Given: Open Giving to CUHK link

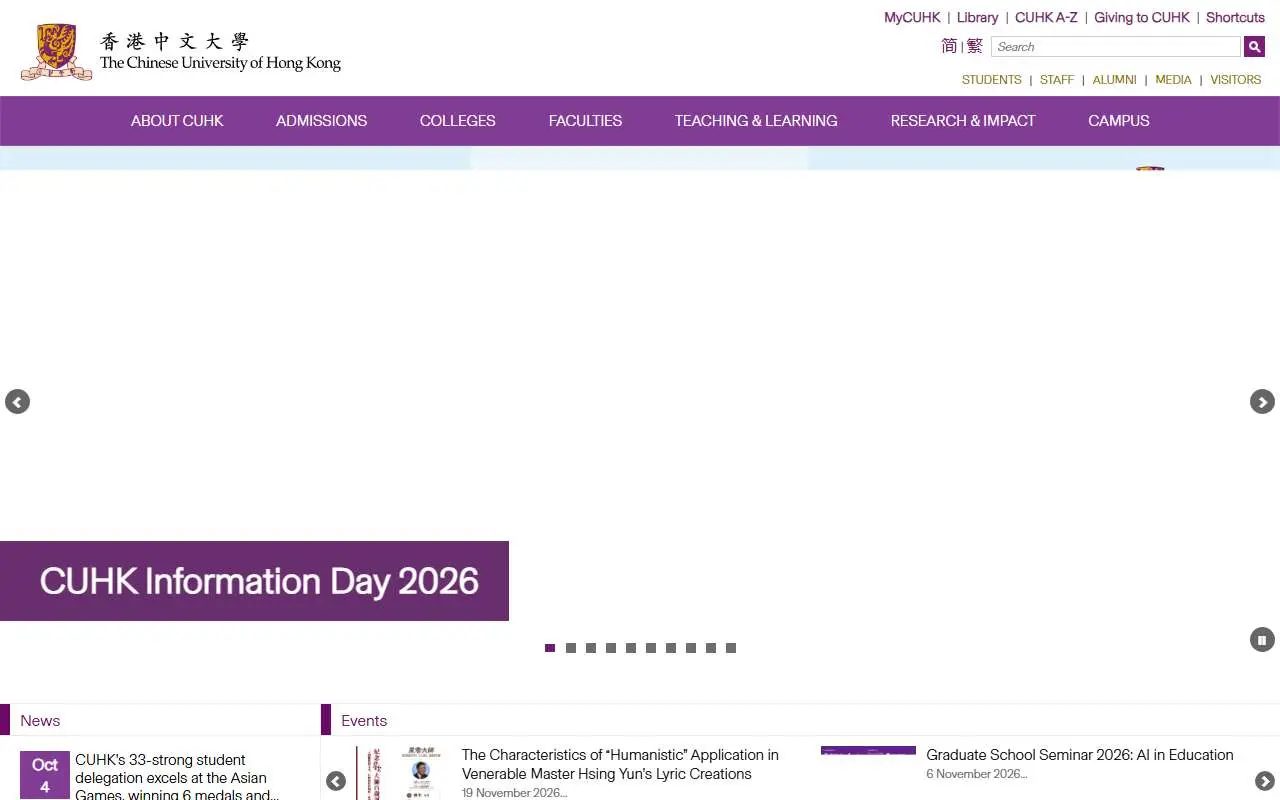Looking at the screenshot, I should (1142, 17).
